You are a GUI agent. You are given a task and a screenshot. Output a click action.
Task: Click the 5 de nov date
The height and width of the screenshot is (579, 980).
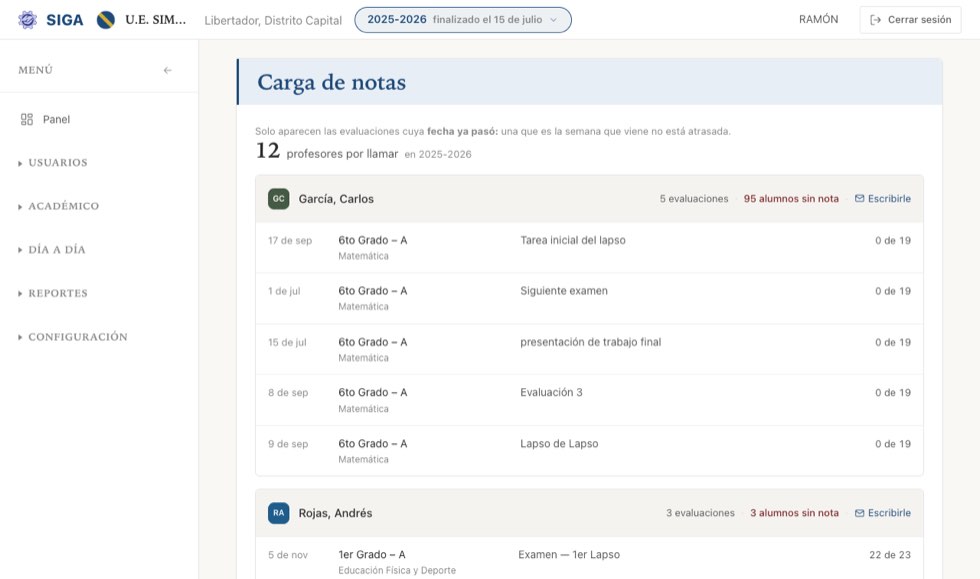point(288,555)
